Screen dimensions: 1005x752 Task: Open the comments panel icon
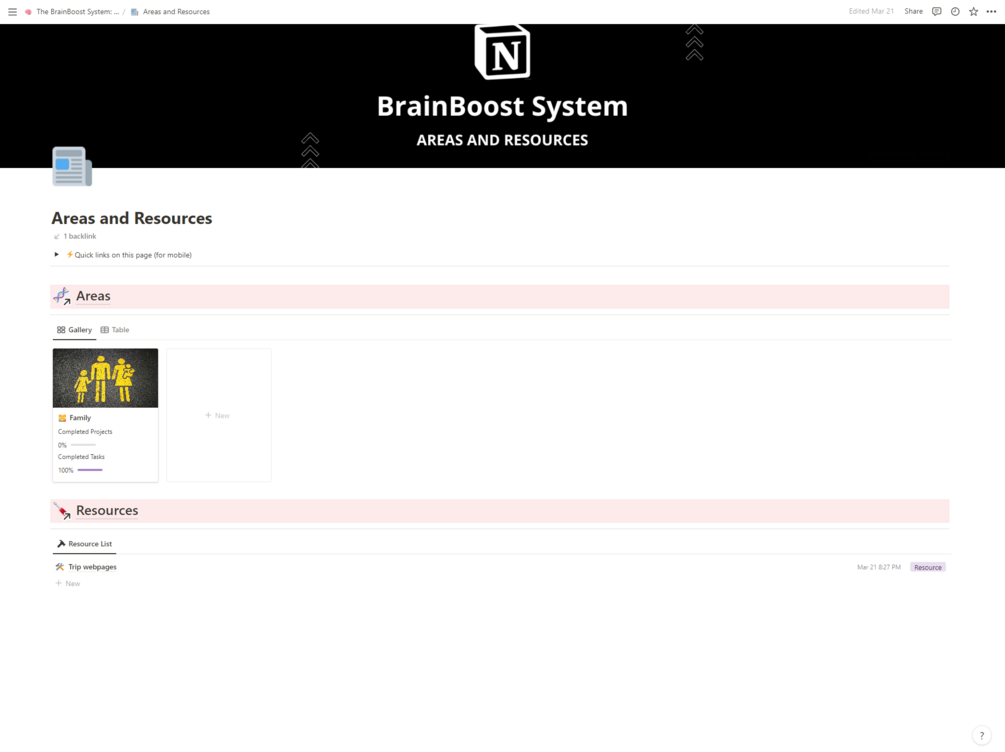936,12
